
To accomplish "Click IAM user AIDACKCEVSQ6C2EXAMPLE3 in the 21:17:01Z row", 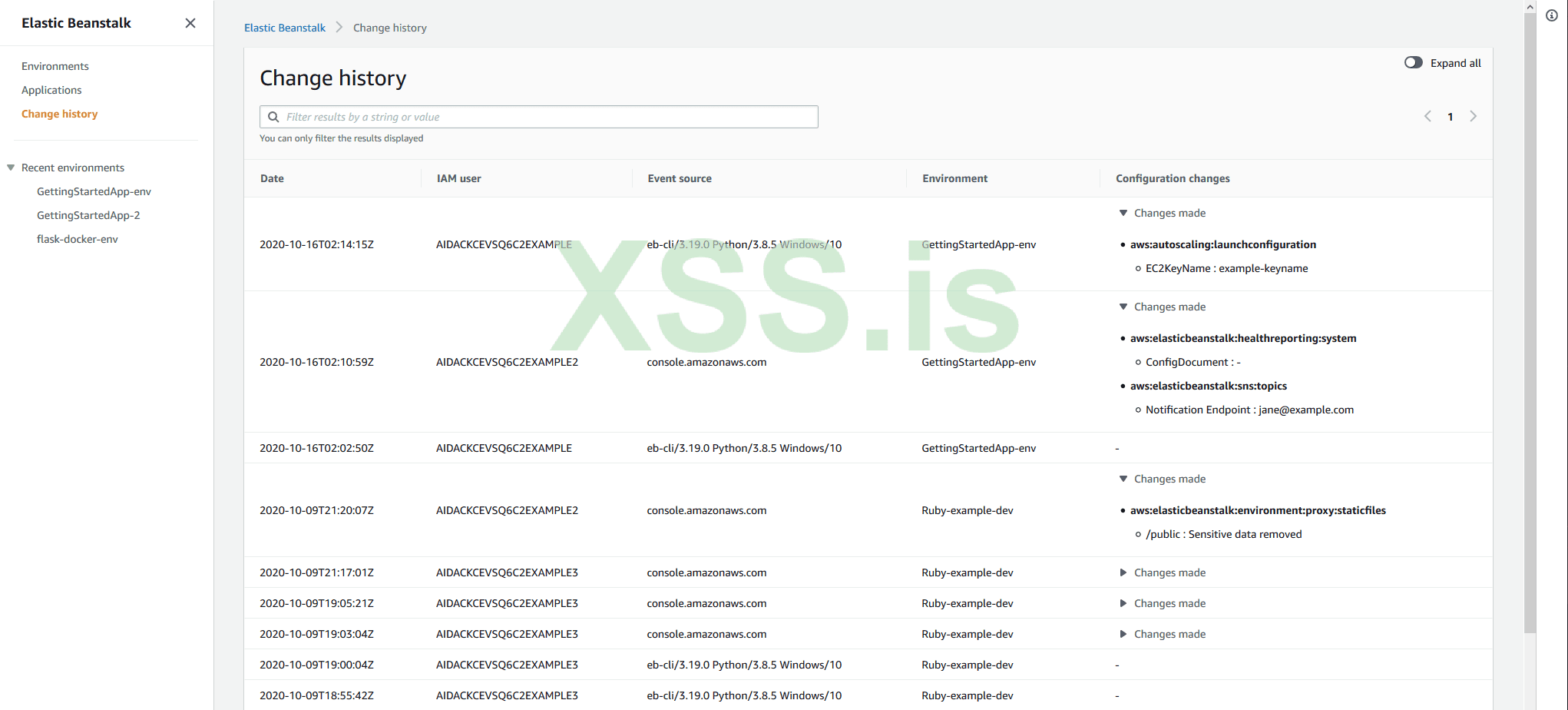I will point(507,572).
